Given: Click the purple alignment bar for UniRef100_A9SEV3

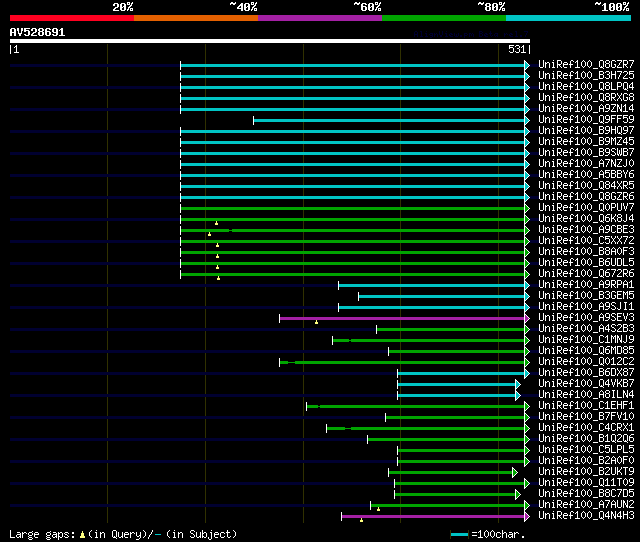Looking at the screenshot, I should coord(402,318).
